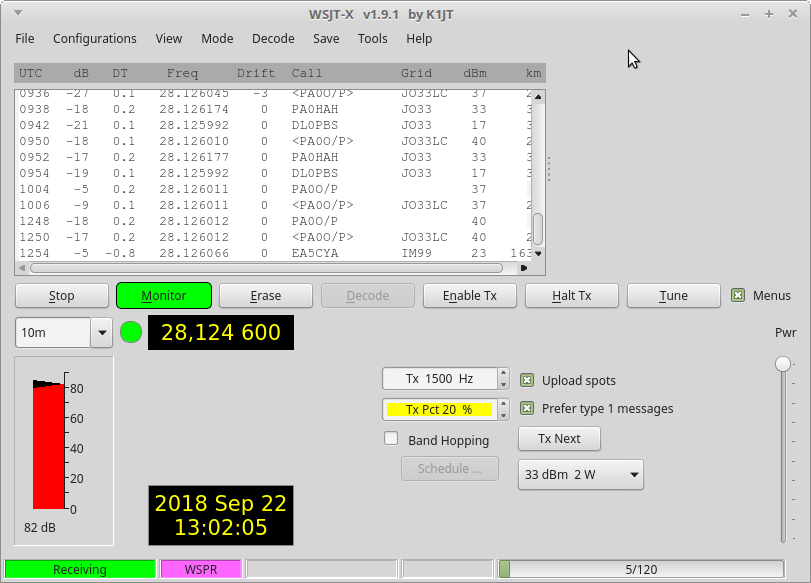Click scroll down arrow of decode list
This screenshot has width=811, height=583.
tap(538, 253)
